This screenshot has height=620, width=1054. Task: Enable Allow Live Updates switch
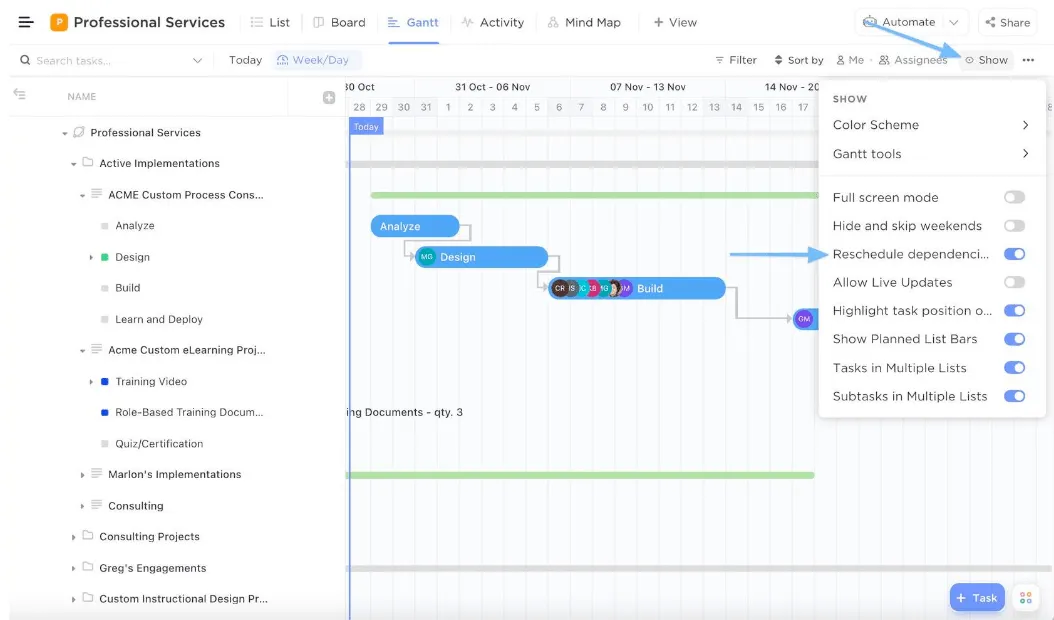pyautogui.click(x=1014, y=282)
